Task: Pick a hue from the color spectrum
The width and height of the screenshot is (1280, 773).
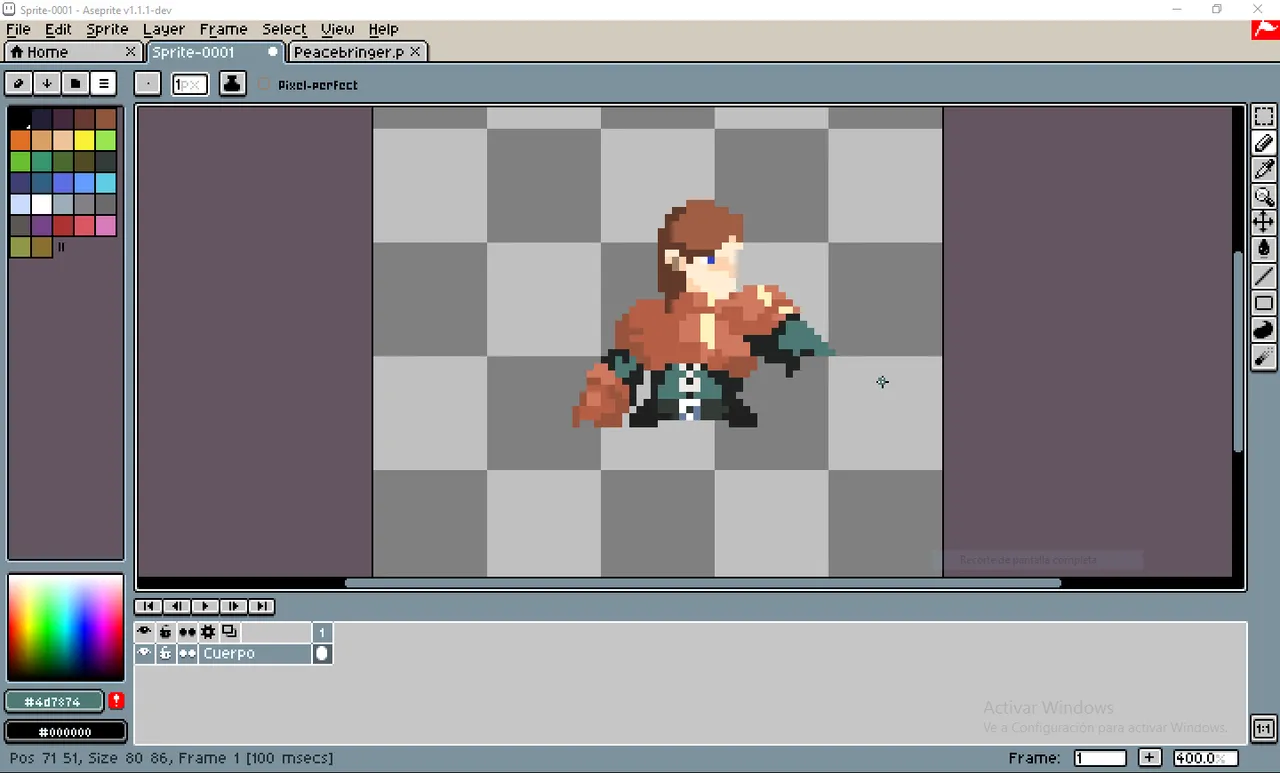Action: pyautogui.click(x=65, y=627)
